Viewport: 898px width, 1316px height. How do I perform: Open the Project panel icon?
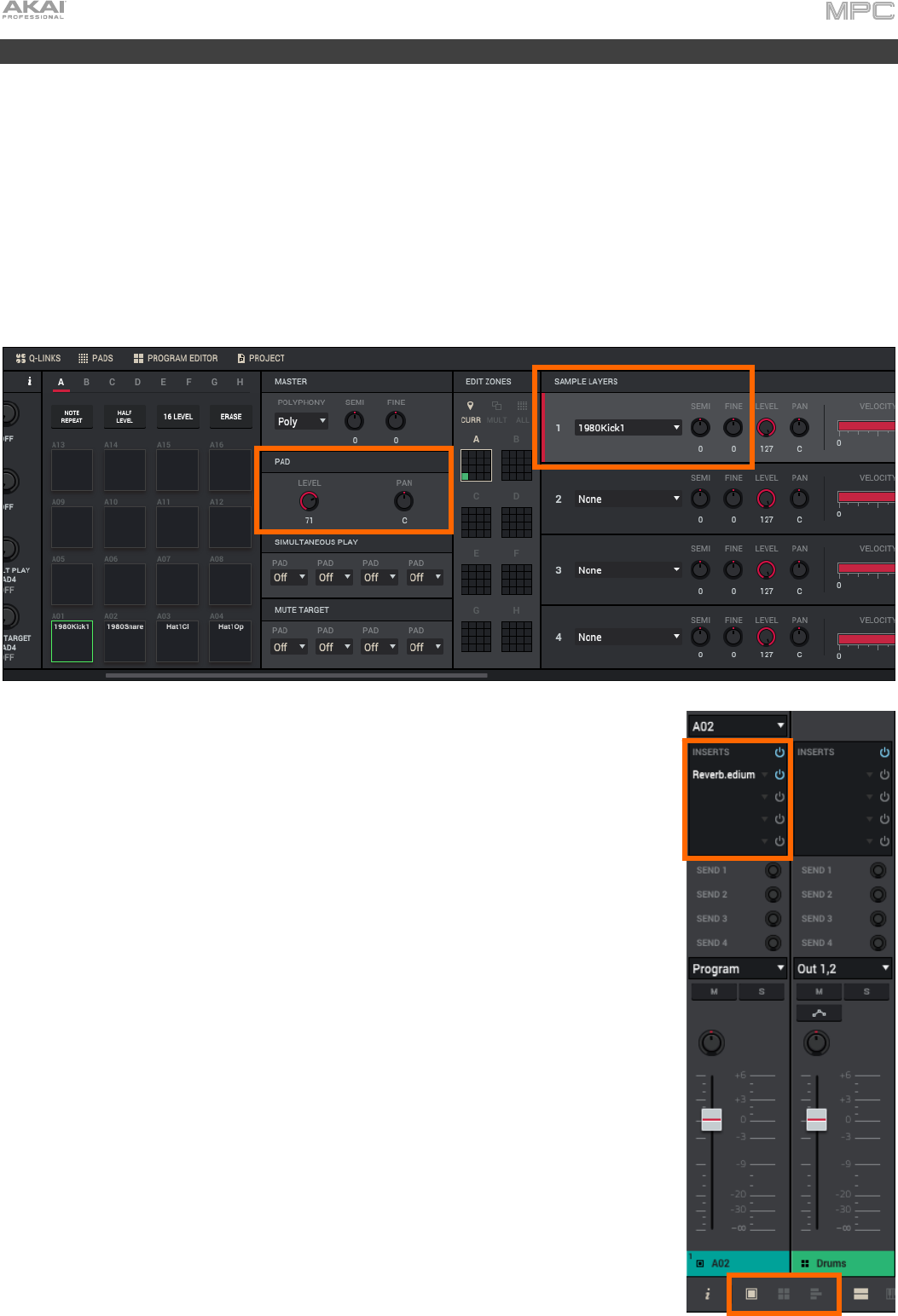pos(241,359)
